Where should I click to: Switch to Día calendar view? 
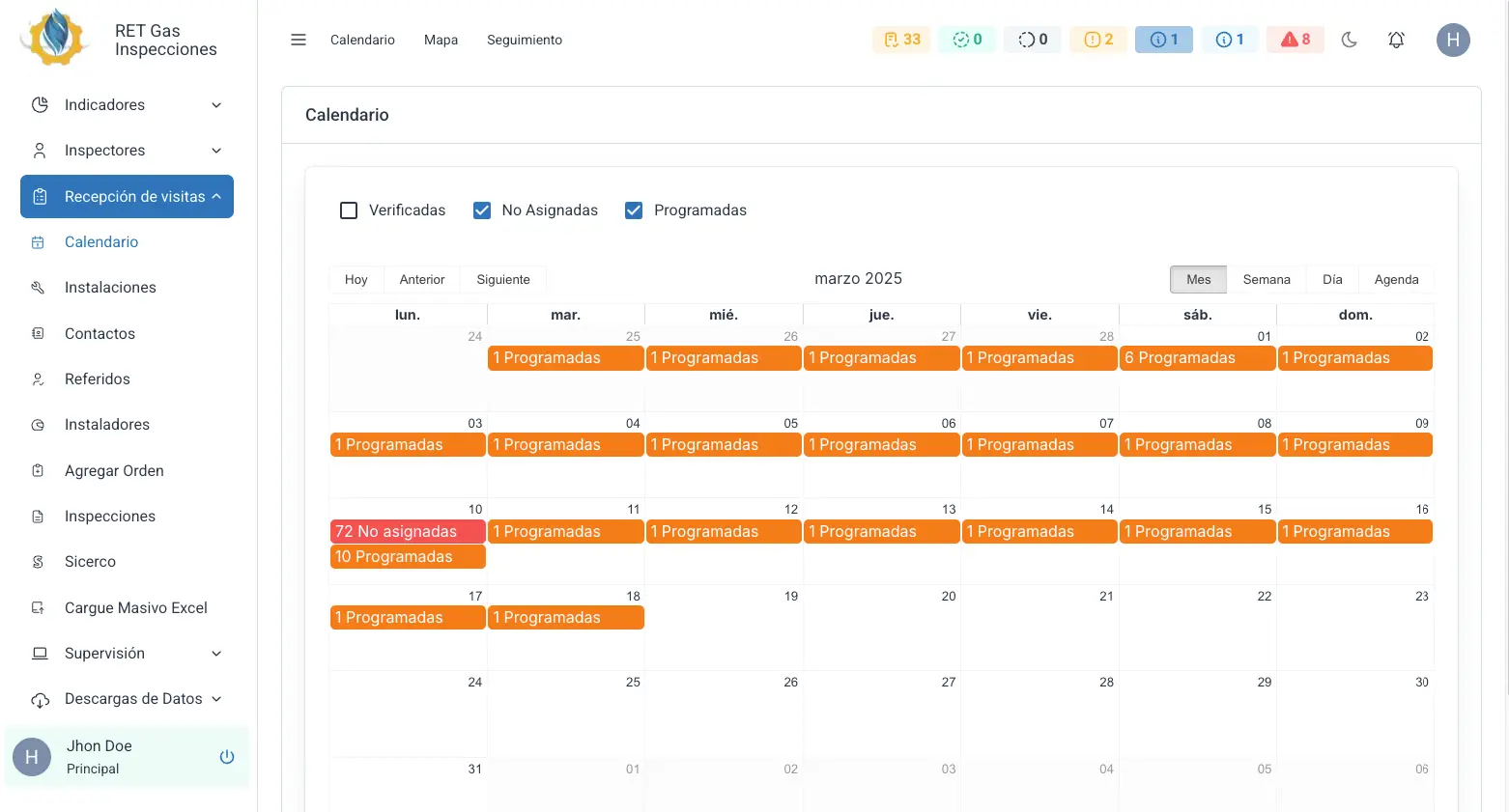1332,279
